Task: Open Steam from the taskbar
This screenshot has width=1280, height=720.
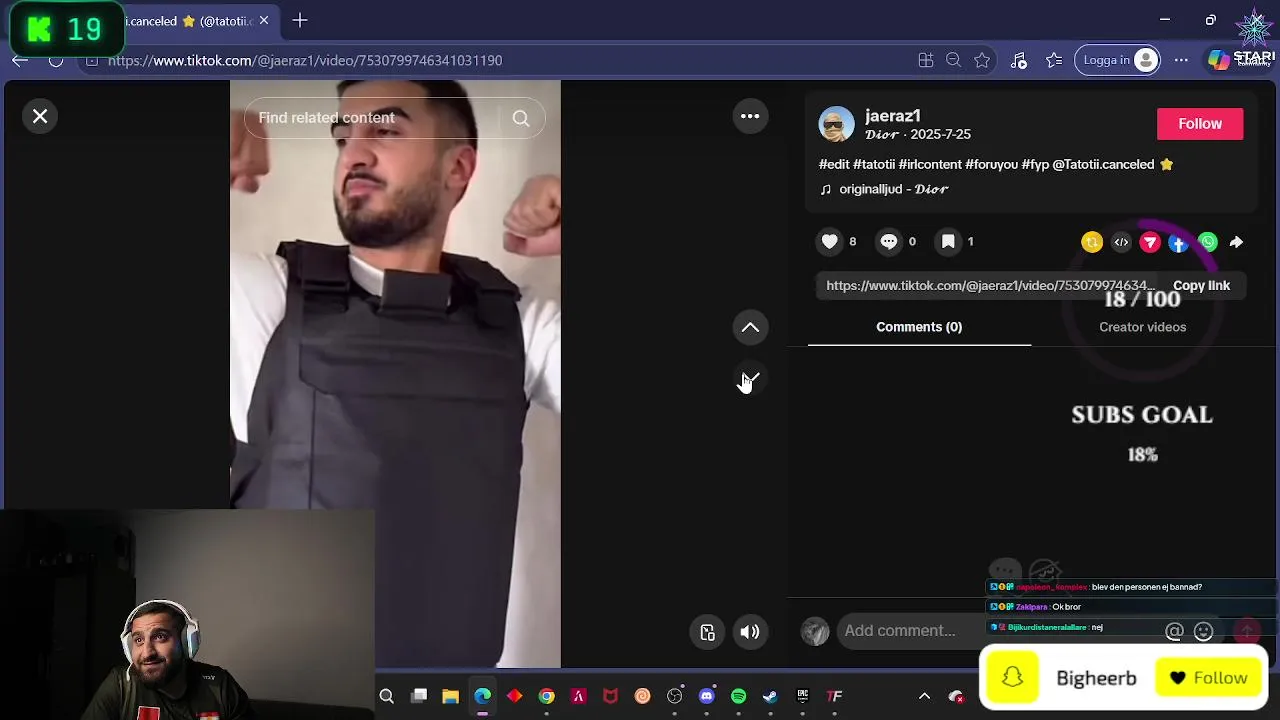Action: coord(771,696)
